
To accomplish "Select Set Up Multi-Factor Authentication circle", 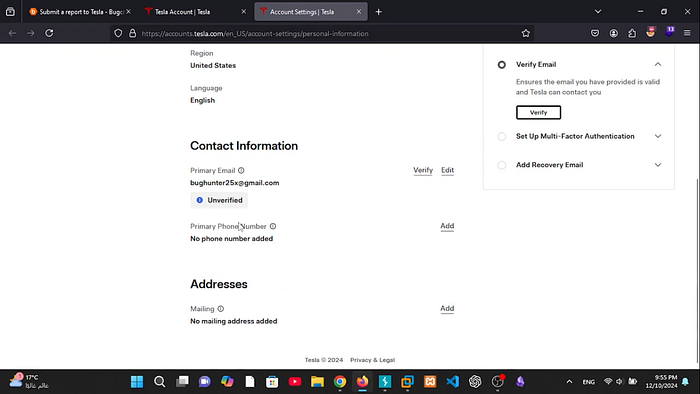I will click(x=502, y=137).
